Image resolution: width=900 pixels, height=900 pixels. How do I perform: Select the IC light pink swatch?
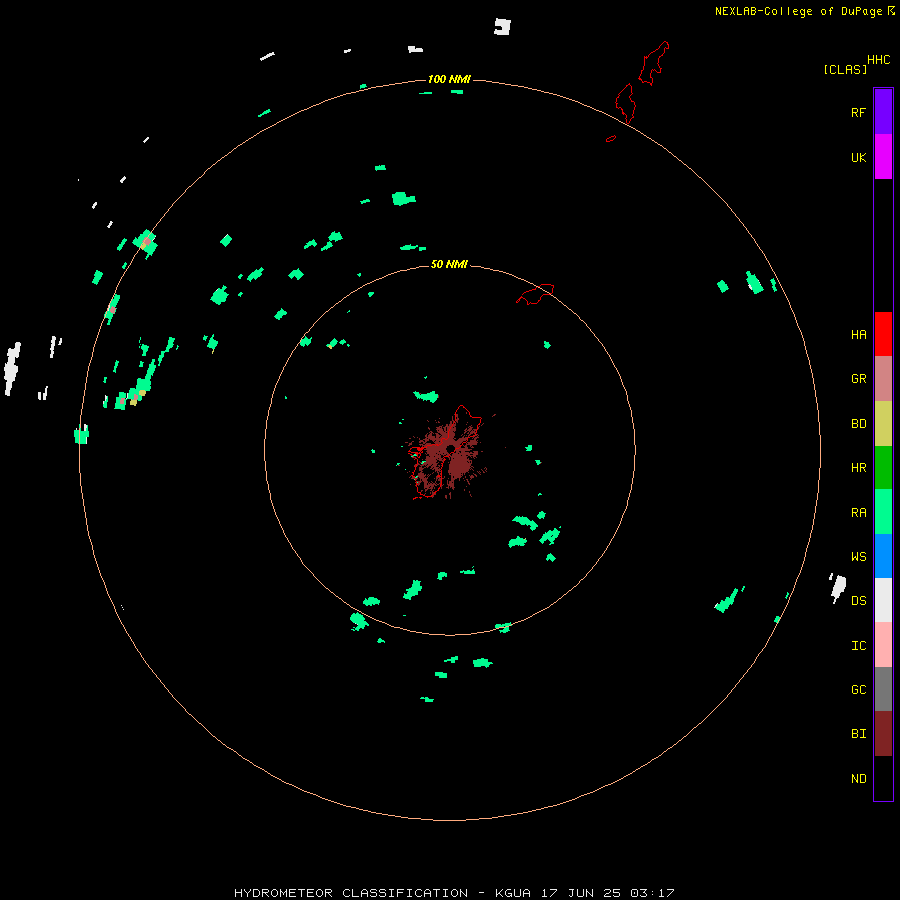tap(883, 645)
